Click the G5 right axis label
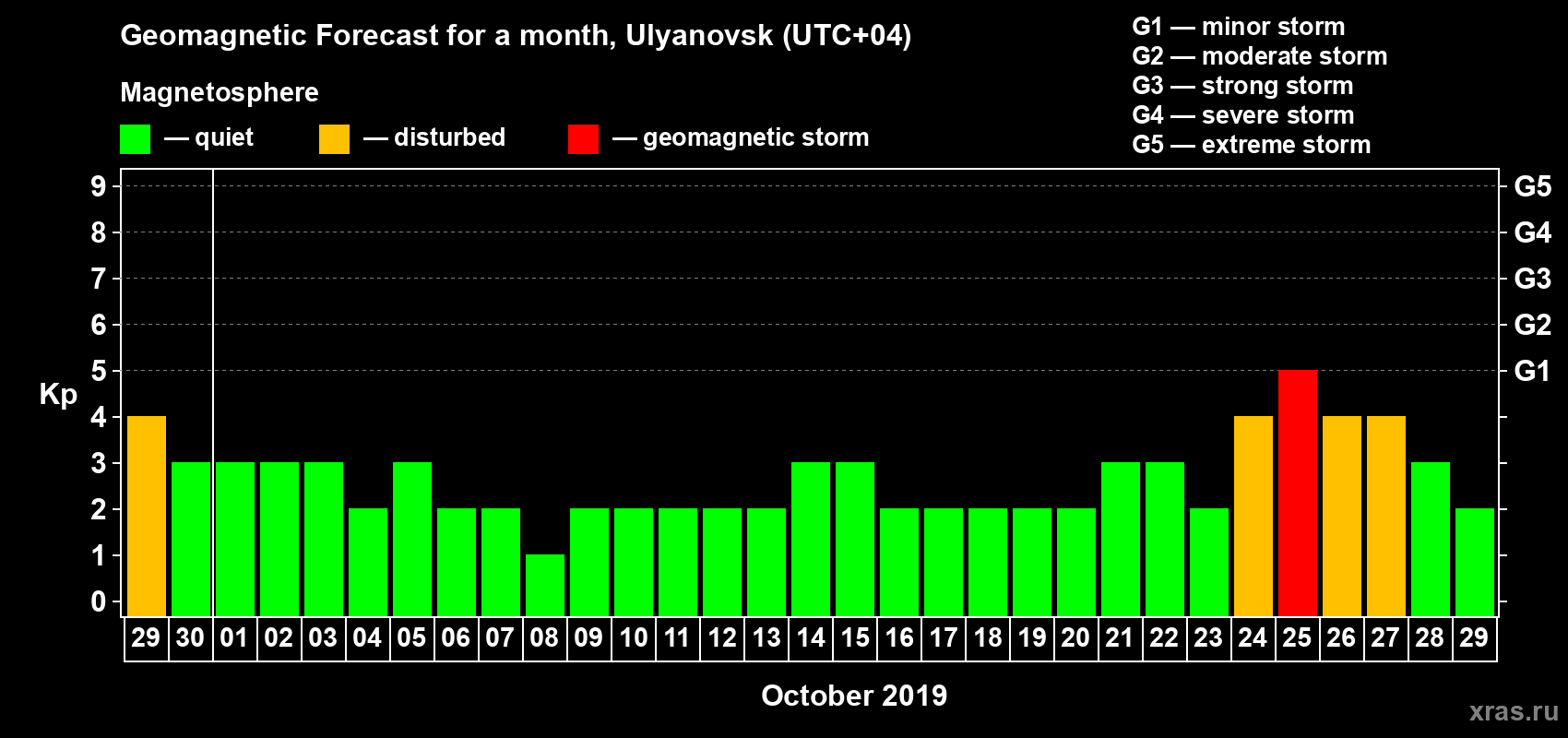1568x738 pixels. (1533, 186)
